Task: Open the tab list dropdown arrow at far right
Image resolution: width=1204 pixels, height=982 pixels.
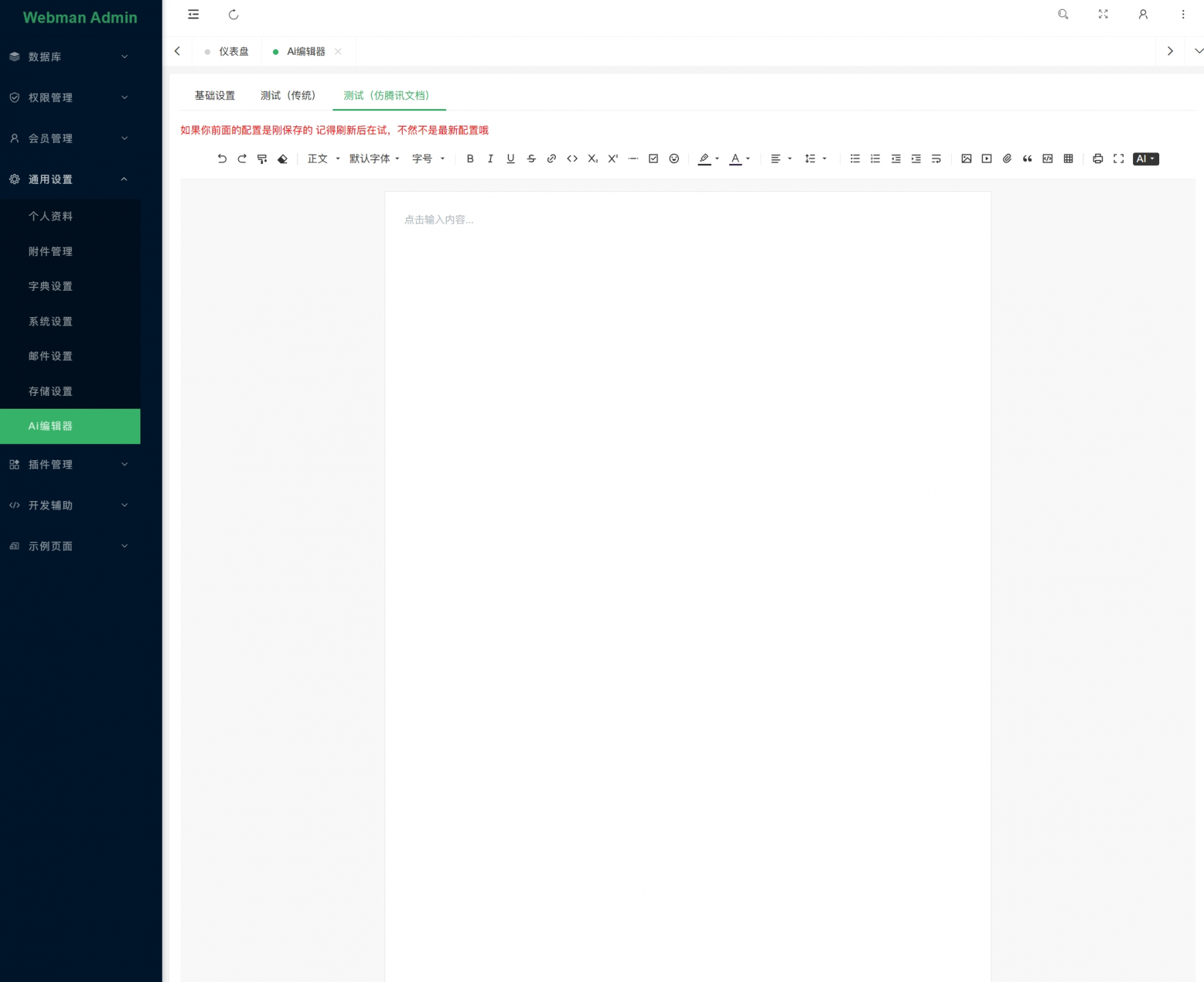Action: pyautogui.click(x=1199, y=51)
